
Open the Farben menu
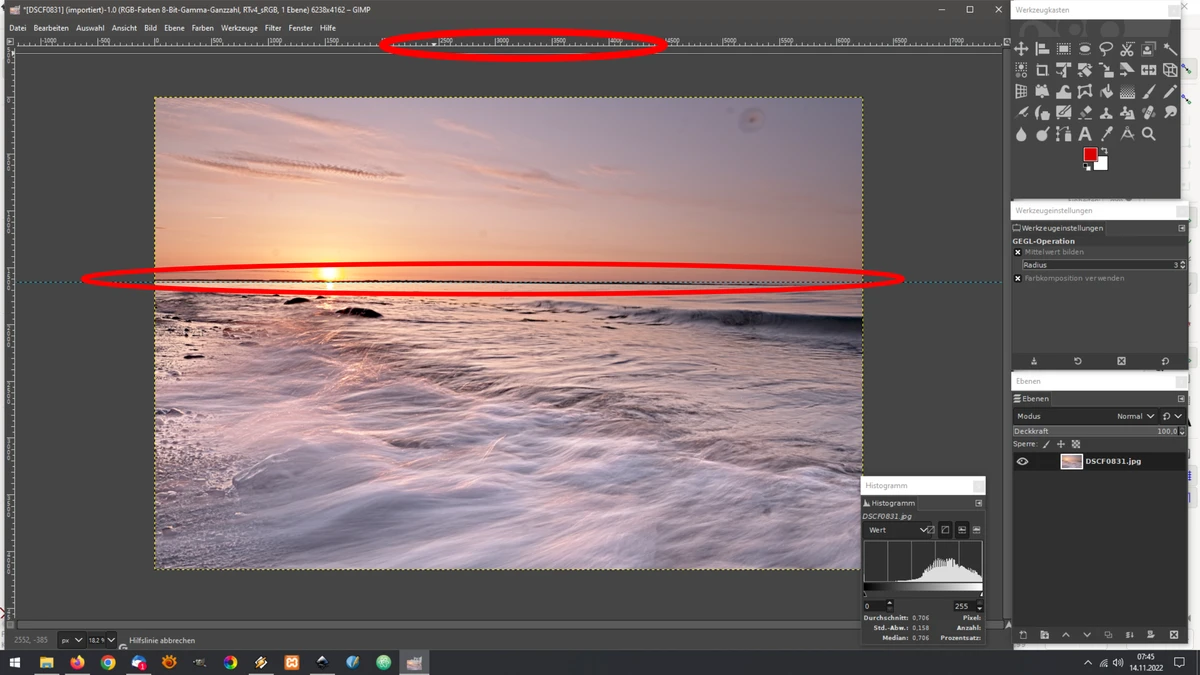click(x=202, y=28)
